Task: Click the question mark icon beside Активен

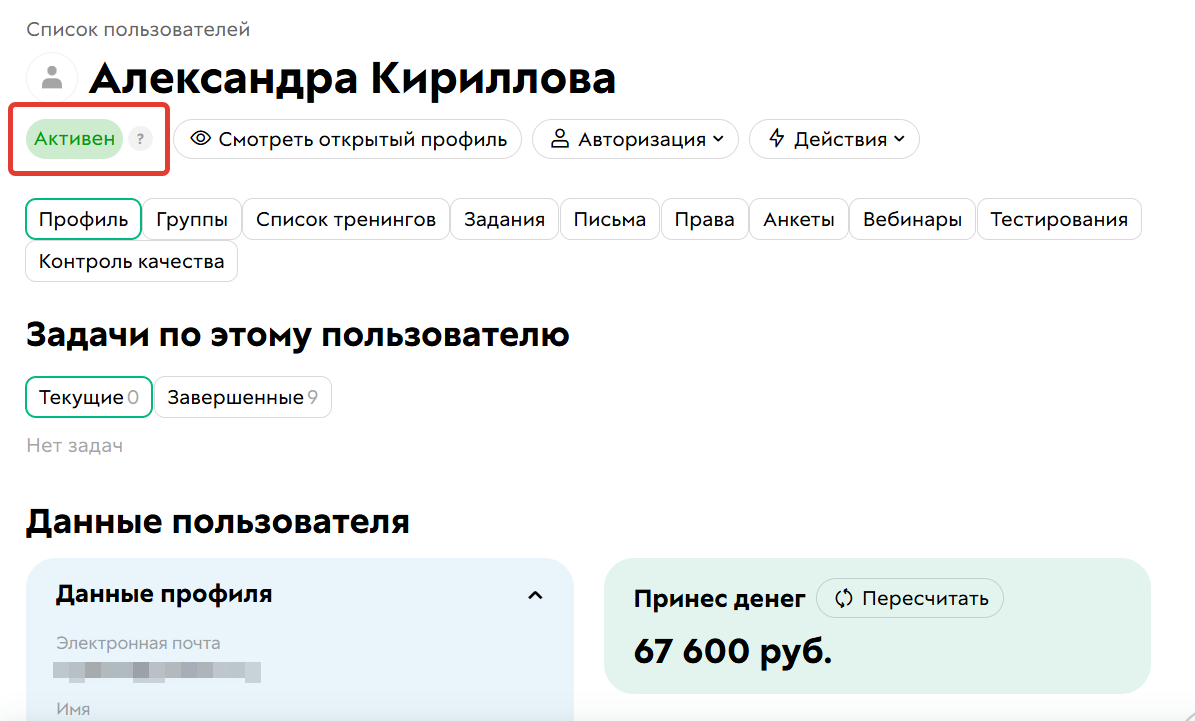Action: pyautogui.click(x=139, y=139)
